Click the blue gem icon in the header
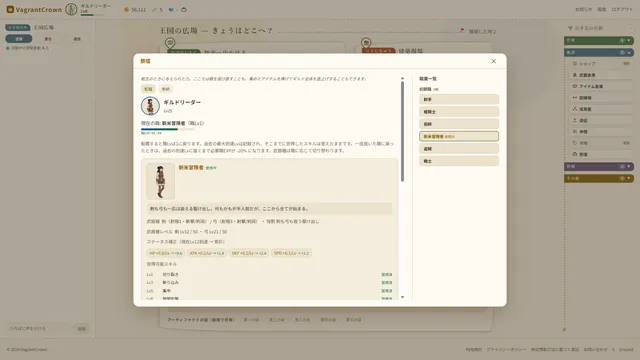 (x=171, y=10)
